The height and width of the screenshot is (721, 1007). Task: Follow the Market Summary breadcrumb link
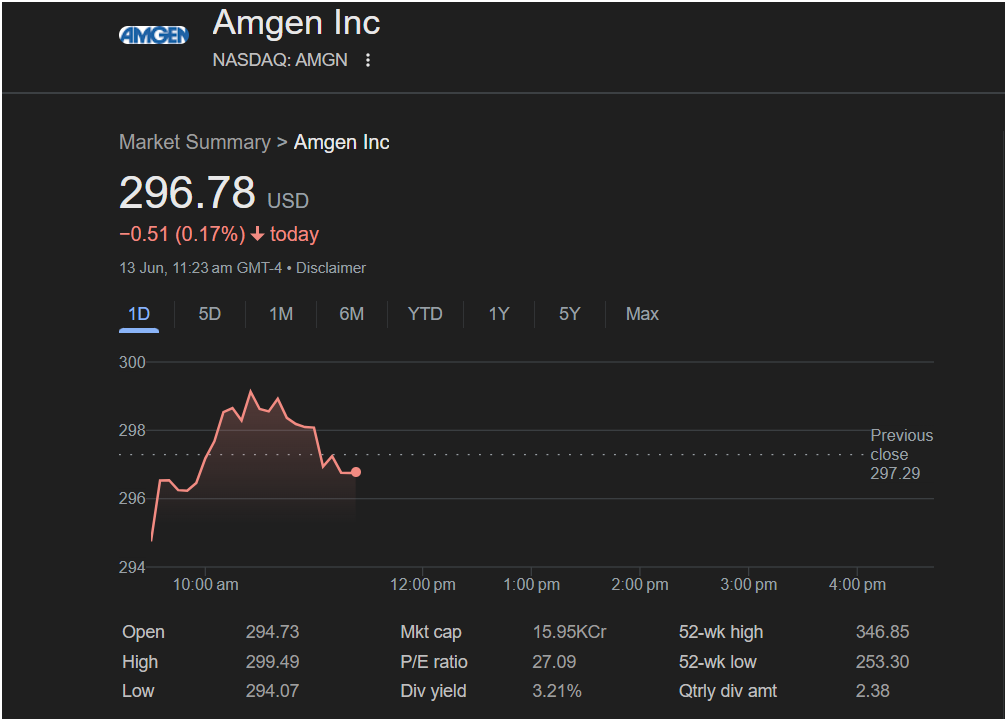pyautogui.click(x=195, y=142)
